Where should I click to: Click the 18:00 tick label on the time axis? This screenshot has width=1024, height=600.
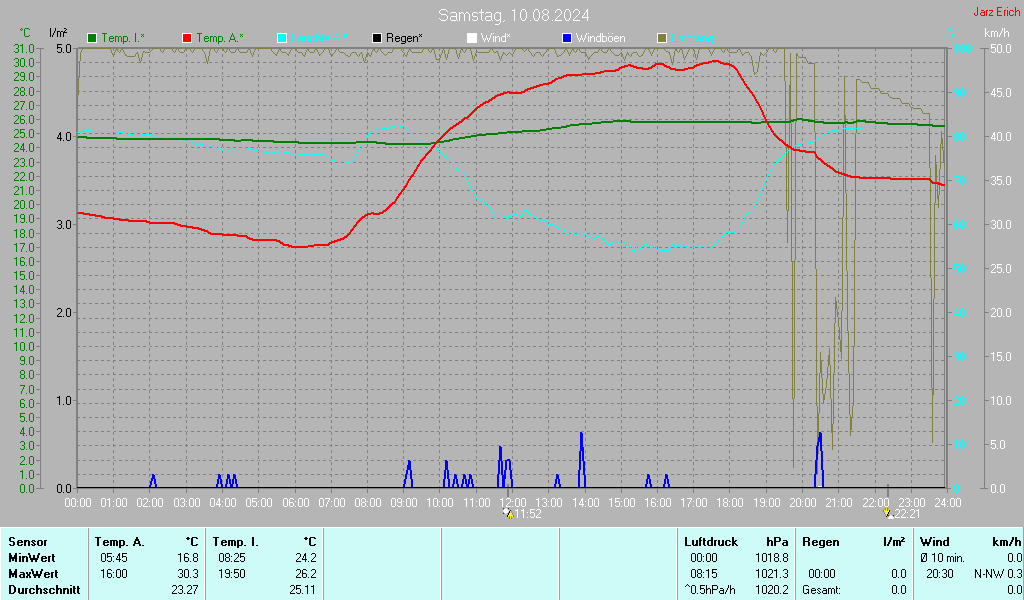point(730,502)
